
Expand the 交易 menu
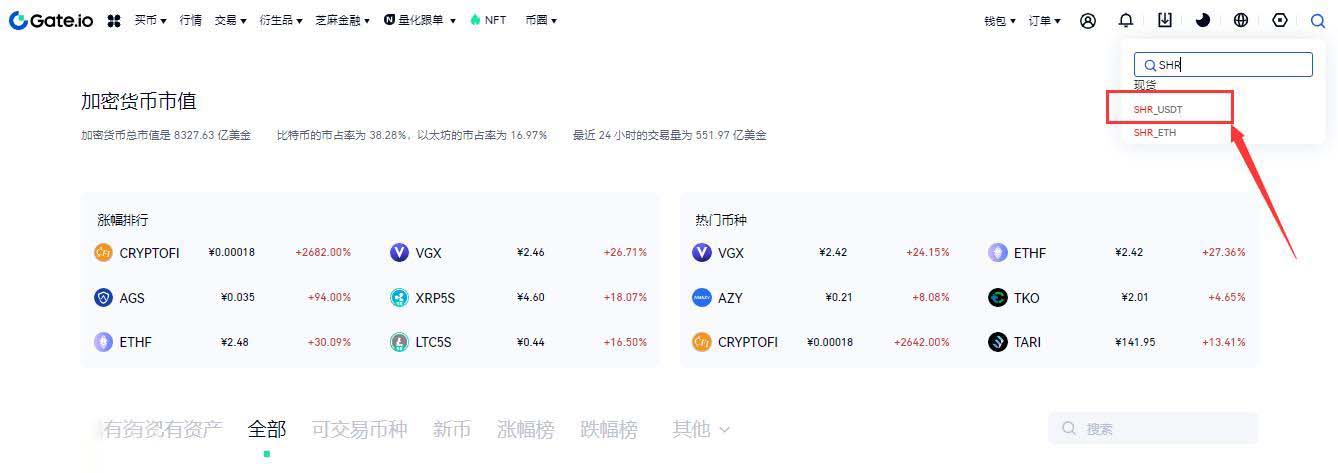(x=230, y=20)
